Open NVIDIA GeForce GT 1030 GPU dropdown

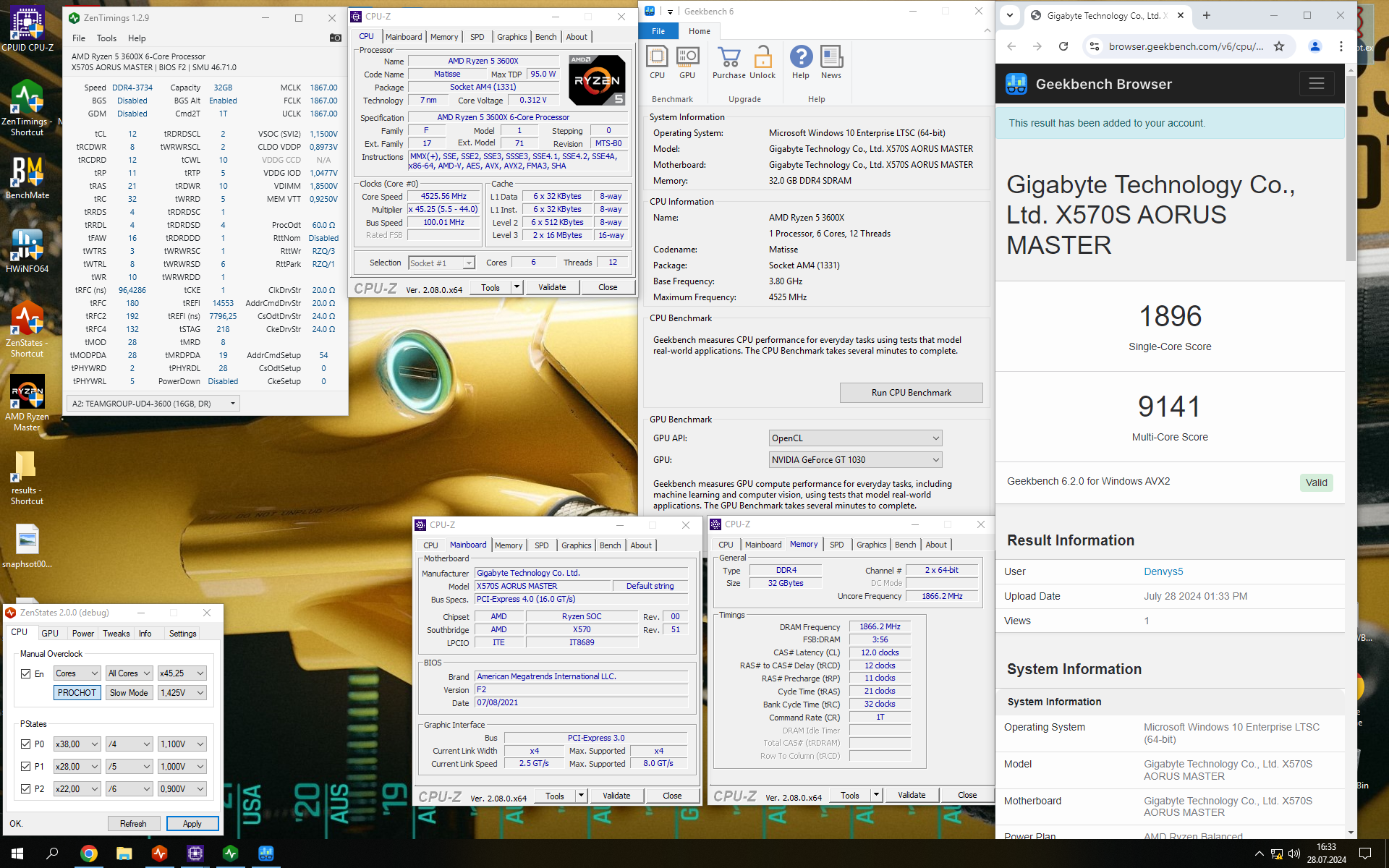tap(855, 460)
